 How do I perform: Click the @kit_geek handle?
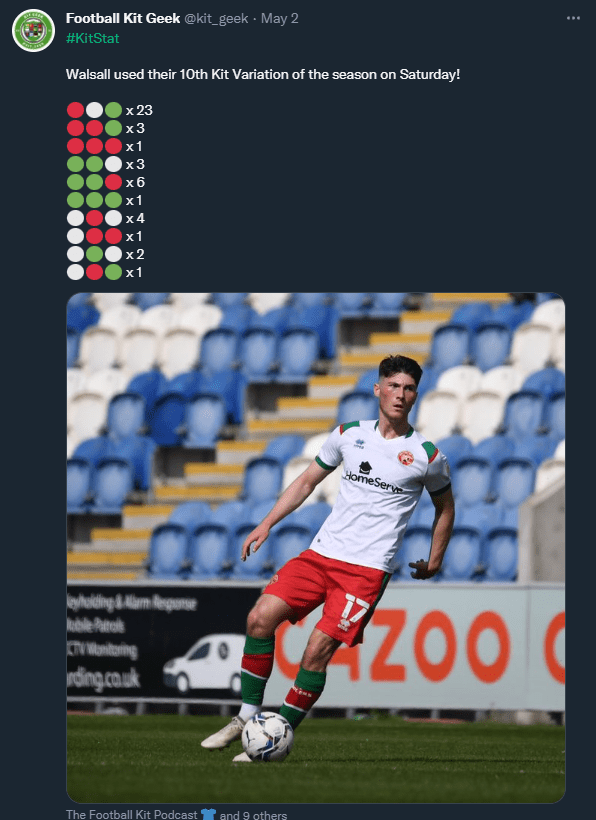point(216,18)
